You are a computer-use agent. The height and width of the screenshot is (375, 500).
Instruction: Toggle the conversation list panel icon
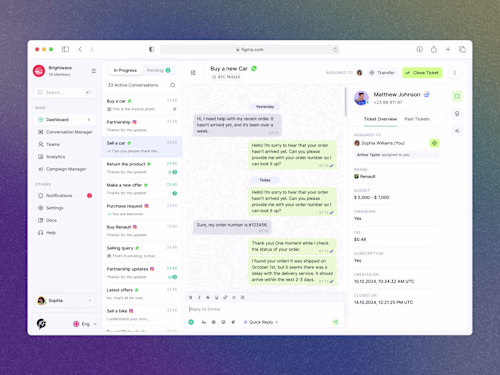tap(193, 72)
